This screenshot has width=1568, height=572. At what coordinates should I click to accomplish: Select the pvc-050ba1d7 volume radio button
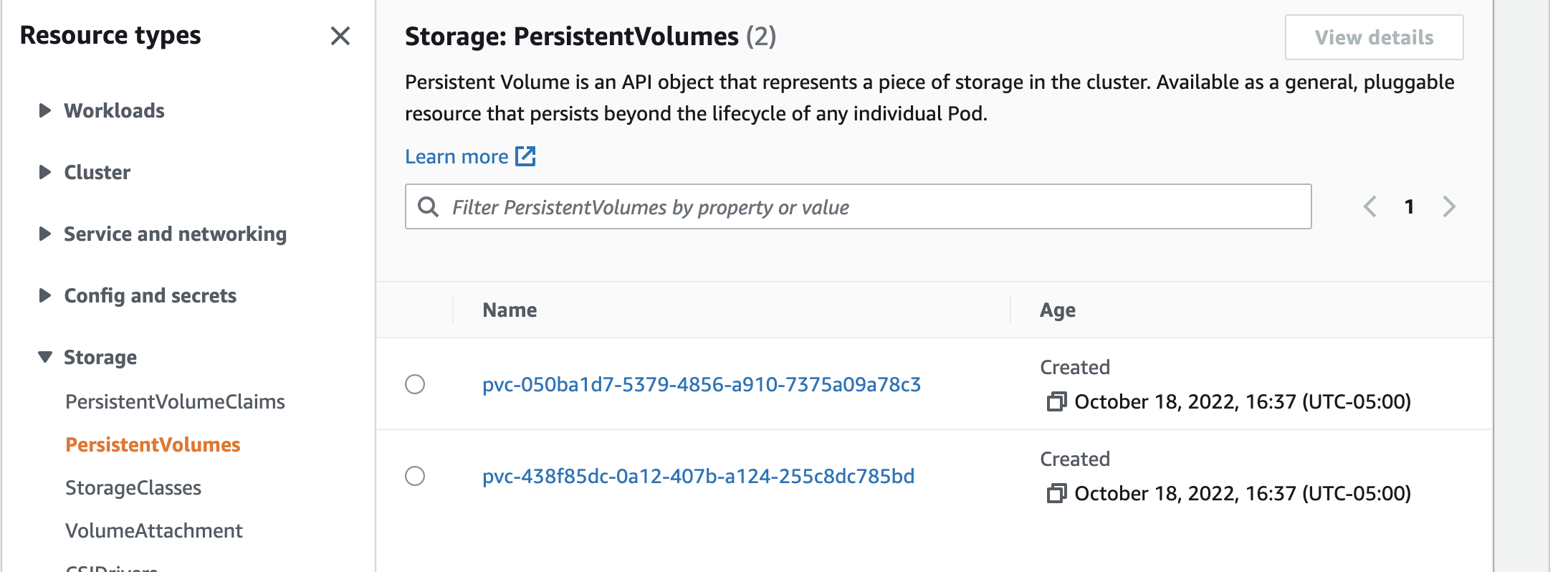[x=415, y=384]
